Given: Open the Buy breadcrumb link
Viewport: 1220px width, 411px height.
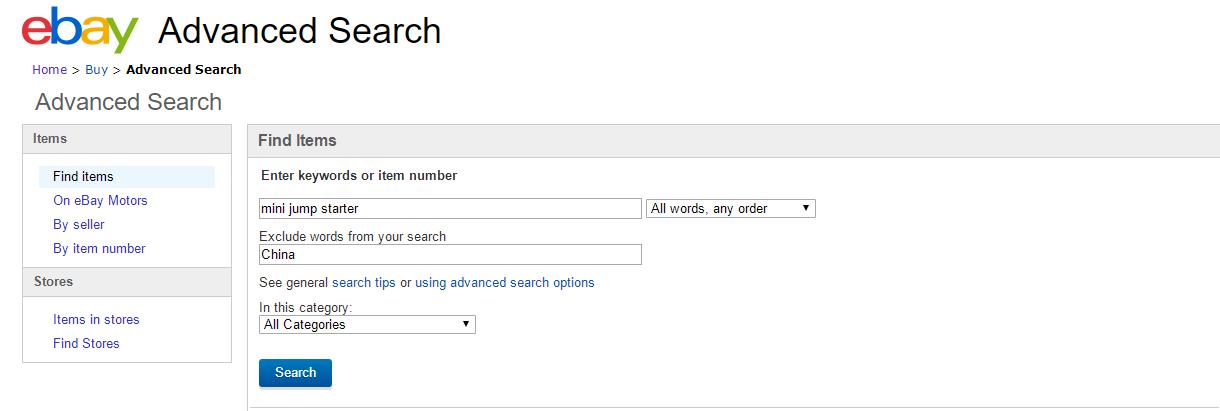Looking at the screenshot, I should coord(96,70).
